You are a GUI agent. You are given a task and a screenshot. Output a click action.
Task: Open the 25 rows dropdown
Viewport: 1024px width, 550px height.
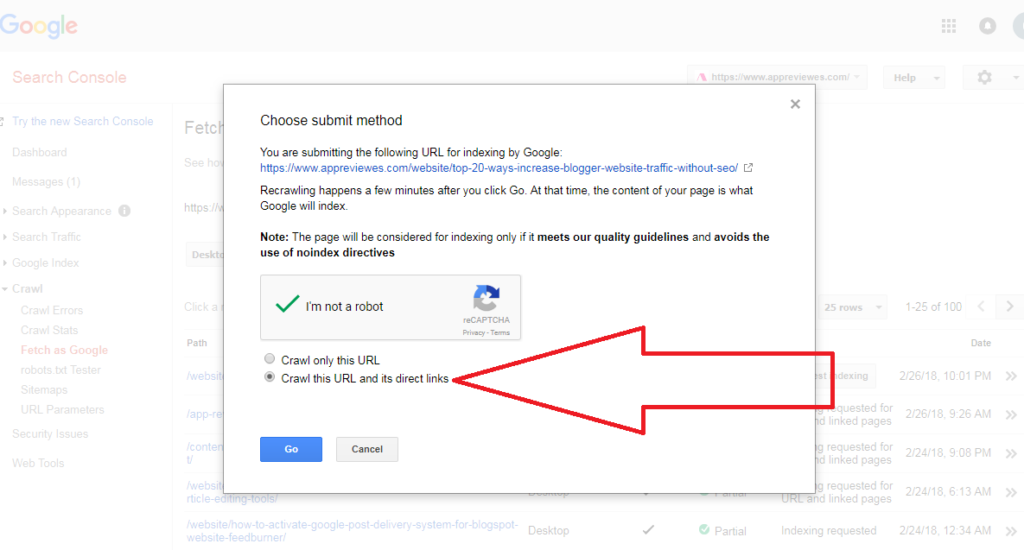[x=852, y=307]
